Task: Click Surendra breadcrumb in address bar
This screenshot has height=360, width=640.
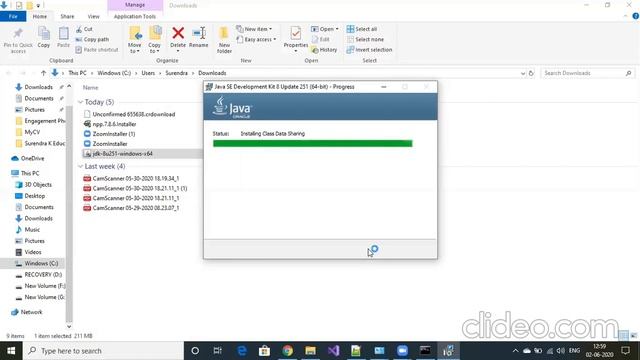Action: [x=176, y=73]
